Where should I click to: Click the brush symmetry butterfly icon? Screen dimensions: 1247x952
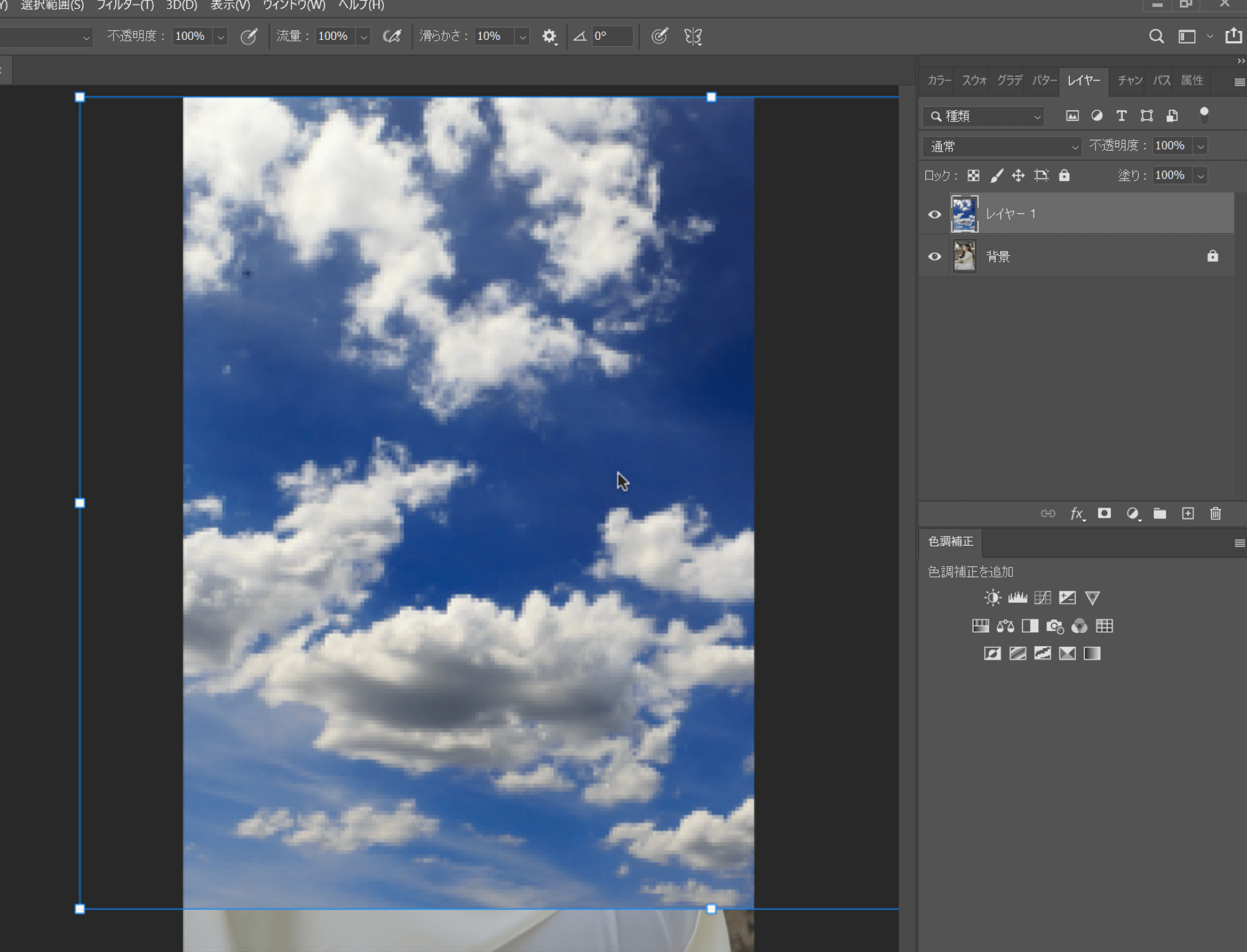tap(693, 36)
